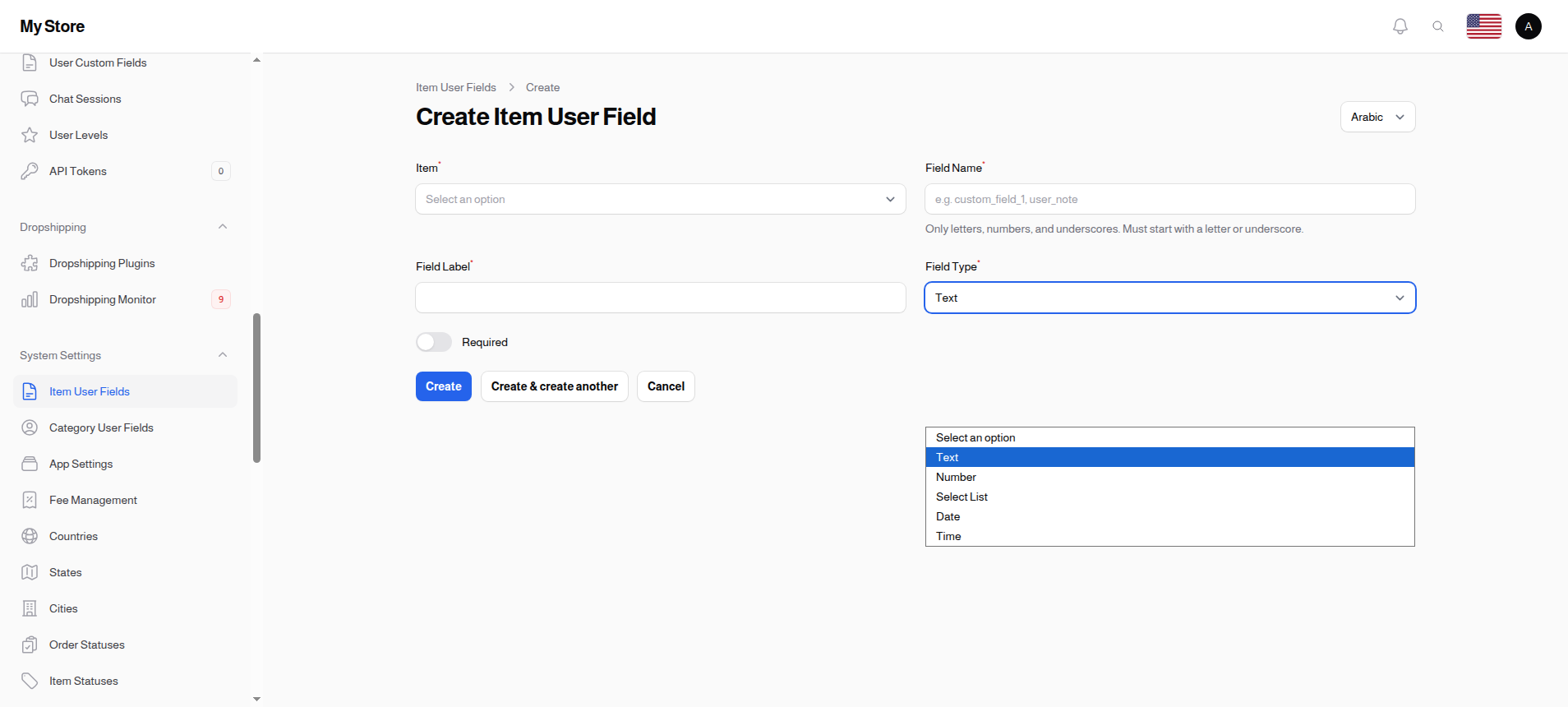Viewport: 1568px width, 707px height.
Task: Click the Dropshipping Monitor red badge
Action: click(x=221, y=299)
